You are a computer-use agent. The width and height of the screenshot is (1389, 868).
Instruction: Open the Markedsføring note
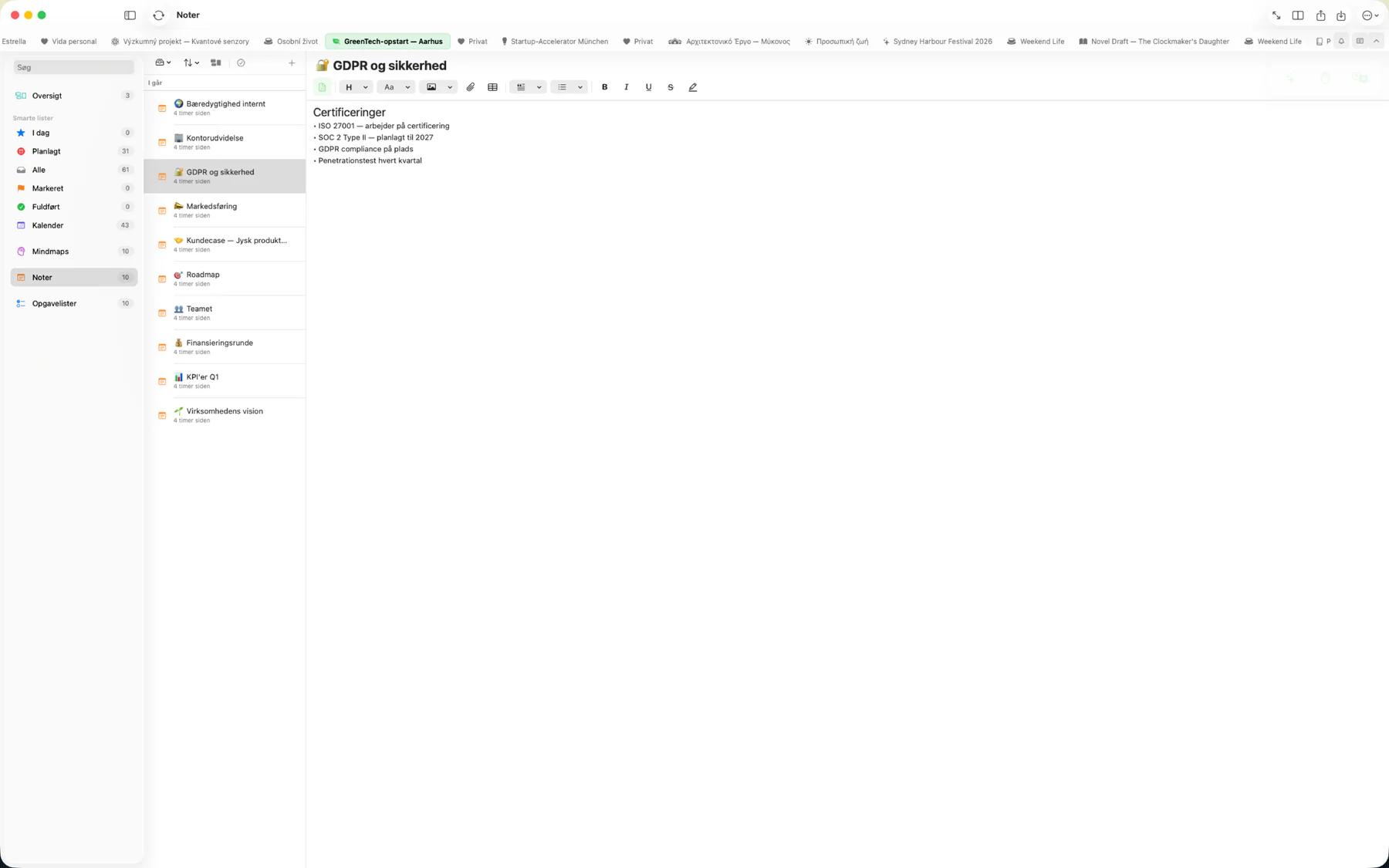[225, 211]
